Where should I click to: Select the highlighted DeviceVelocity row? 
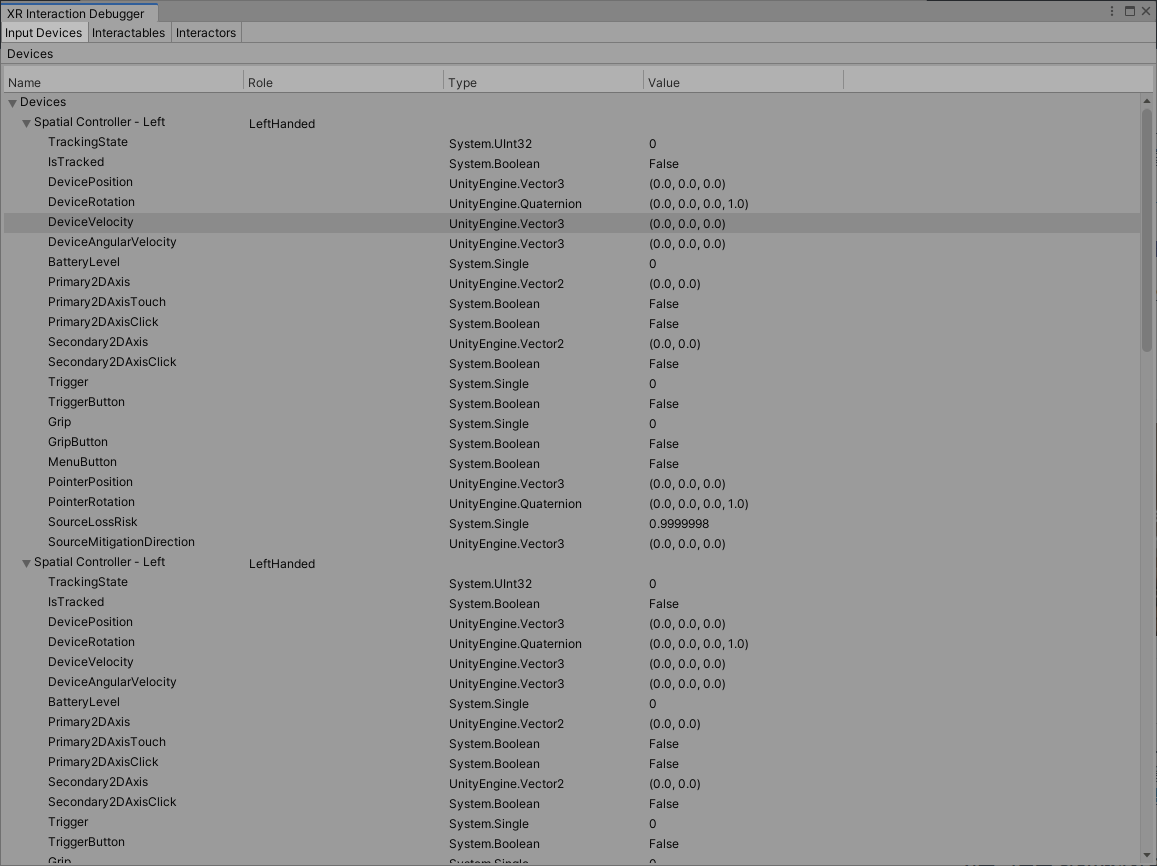572,223
